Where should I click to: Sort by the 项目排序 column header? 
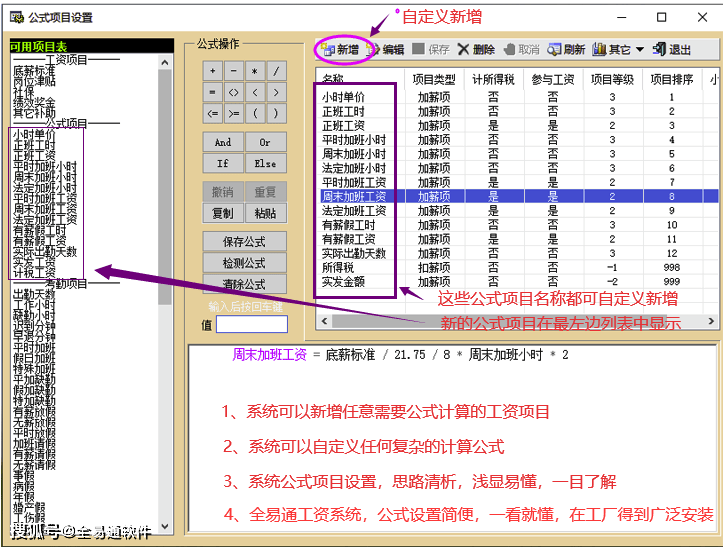(671, 78)
